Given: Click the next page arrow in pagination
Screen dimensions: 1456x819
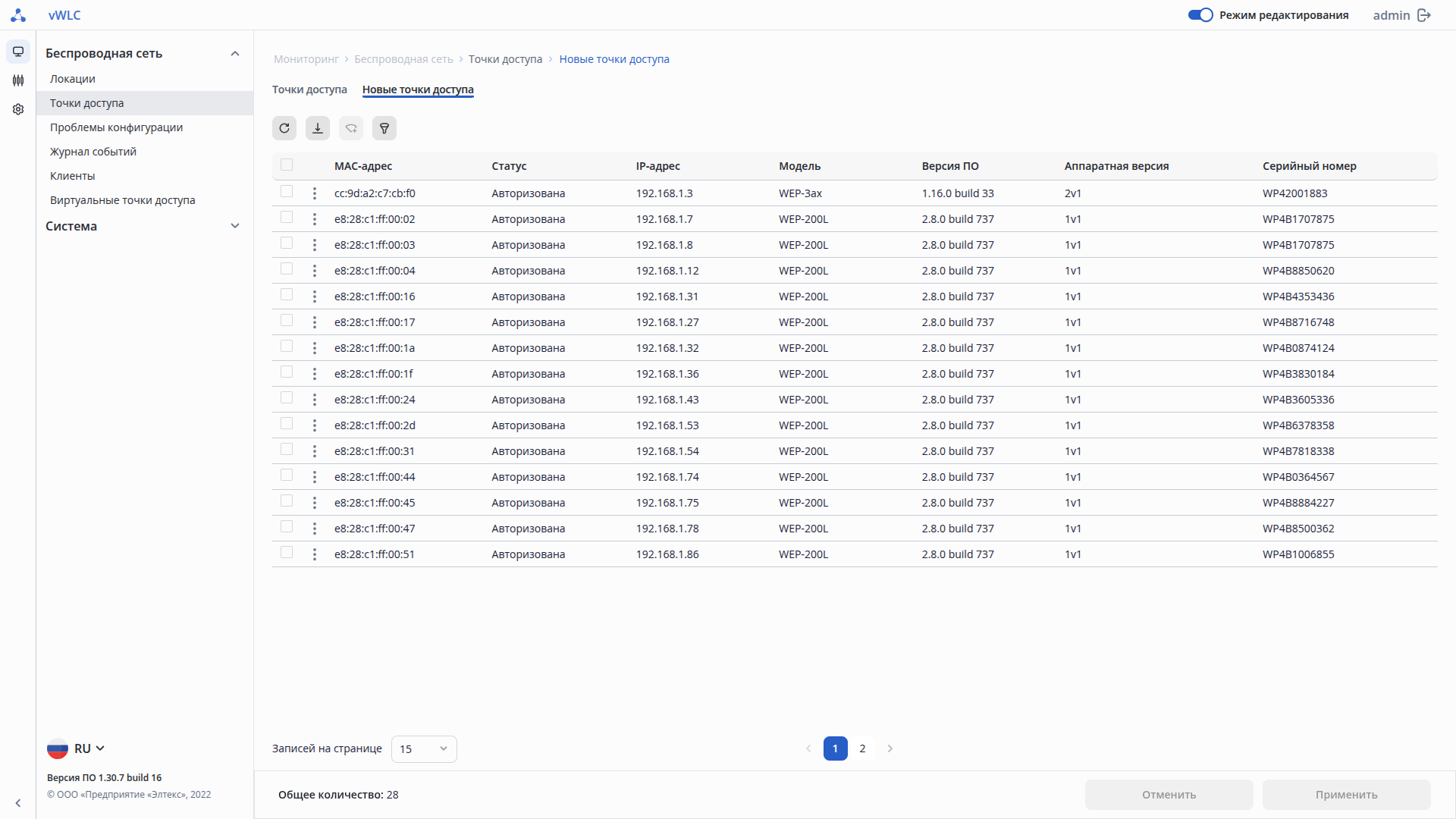Looking at the screenshot, I should (890, 748).
